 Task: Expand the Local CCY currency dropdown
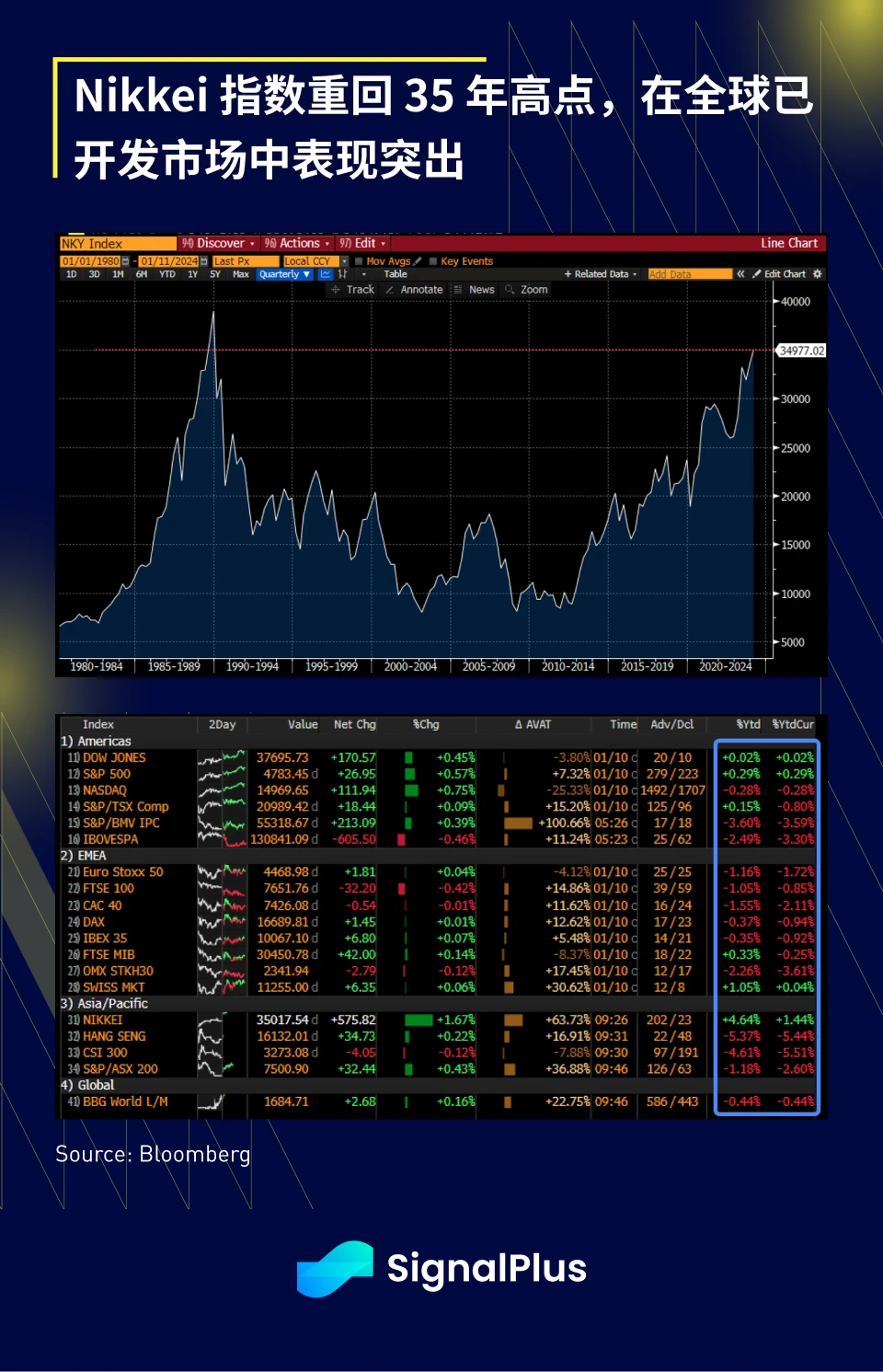pos(345,261)
